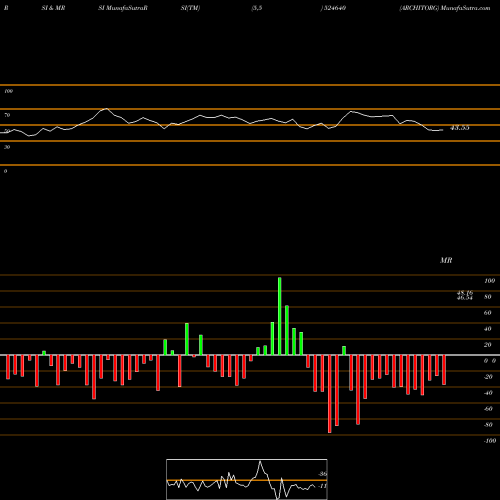Click the "(5,5" parameter text
Viewport: 500px width, 500px height.
tap(257, 8)
